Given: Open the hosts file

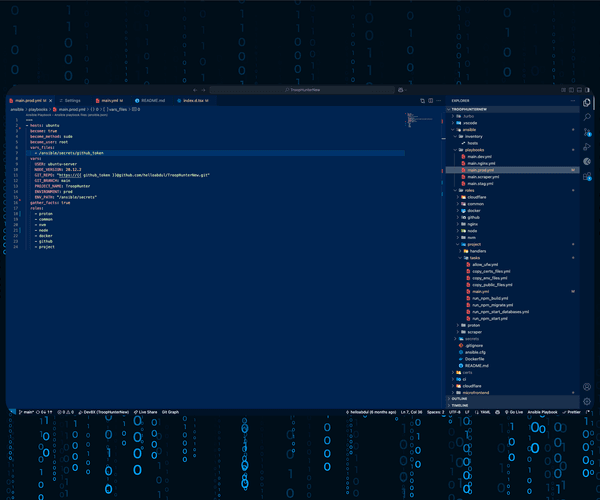Looking at the screenshot, I should (x=512, y=143).
